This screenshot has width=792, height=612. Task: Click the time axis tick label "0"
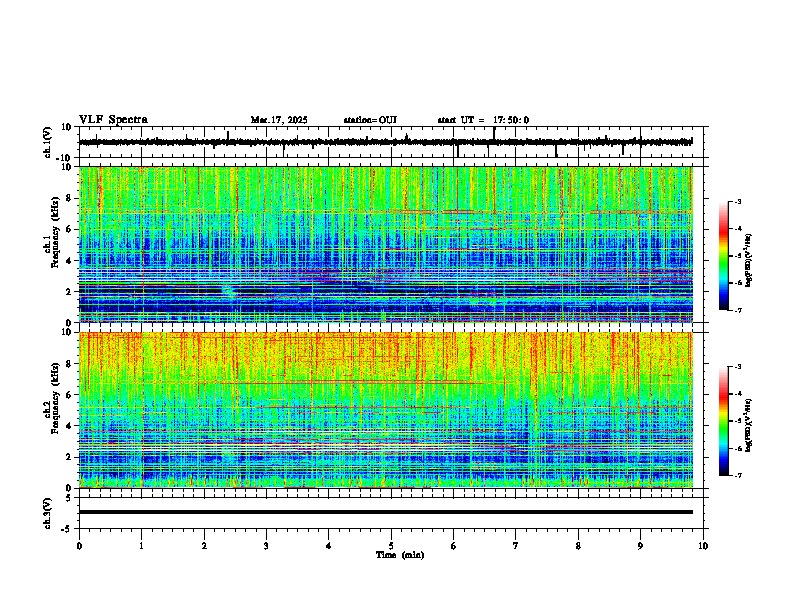click(x=79, y=546)
